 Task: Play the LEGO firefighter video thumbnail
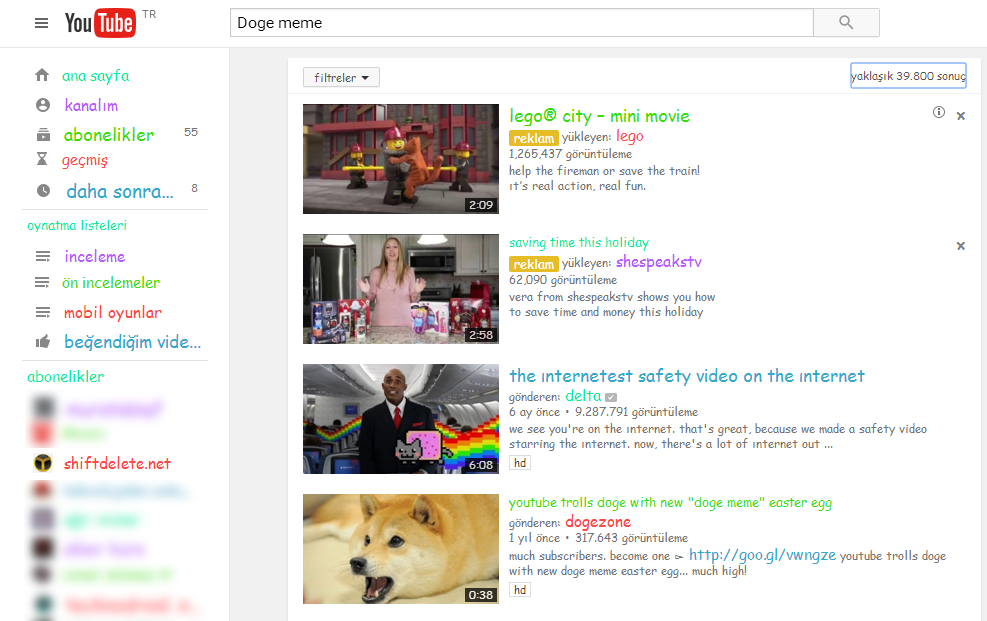401,159
